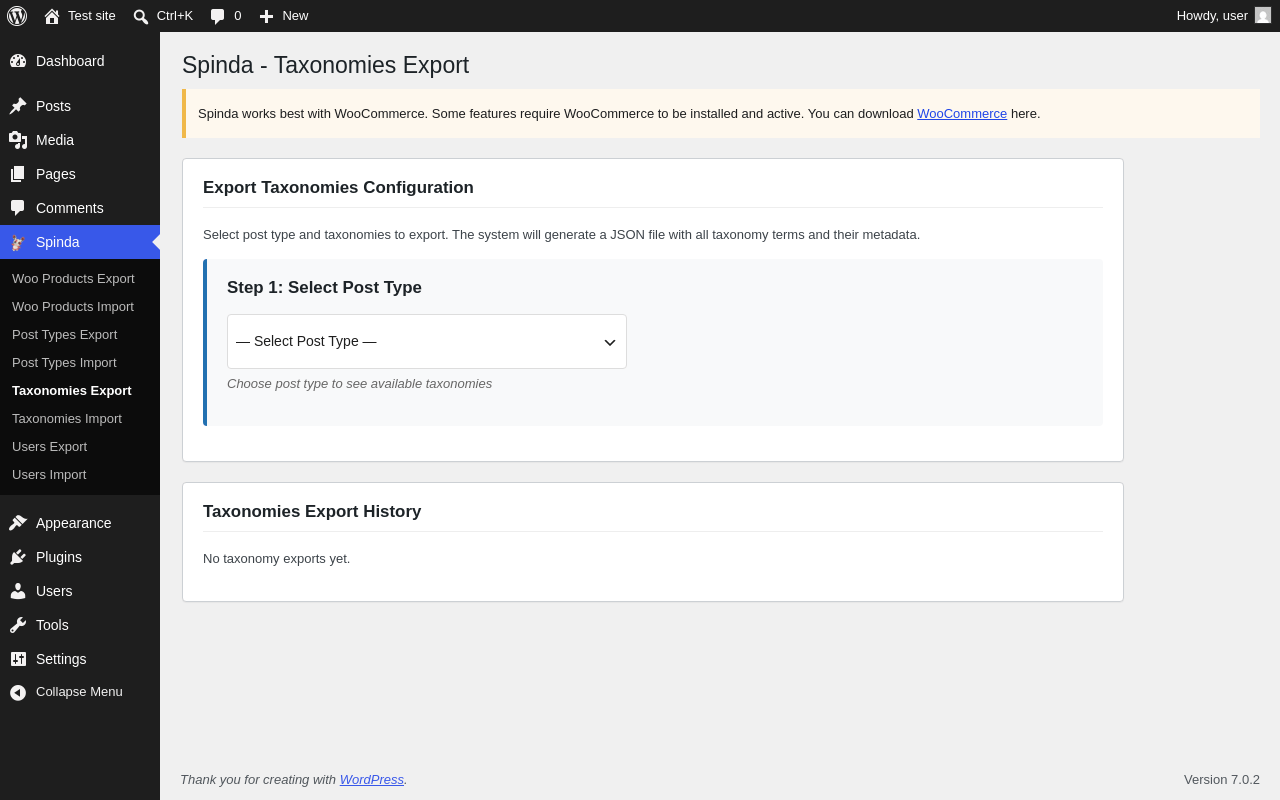Click Ctrl+K search shortcut label
The height and width of the screenshot is (800, 1280).
175,15
